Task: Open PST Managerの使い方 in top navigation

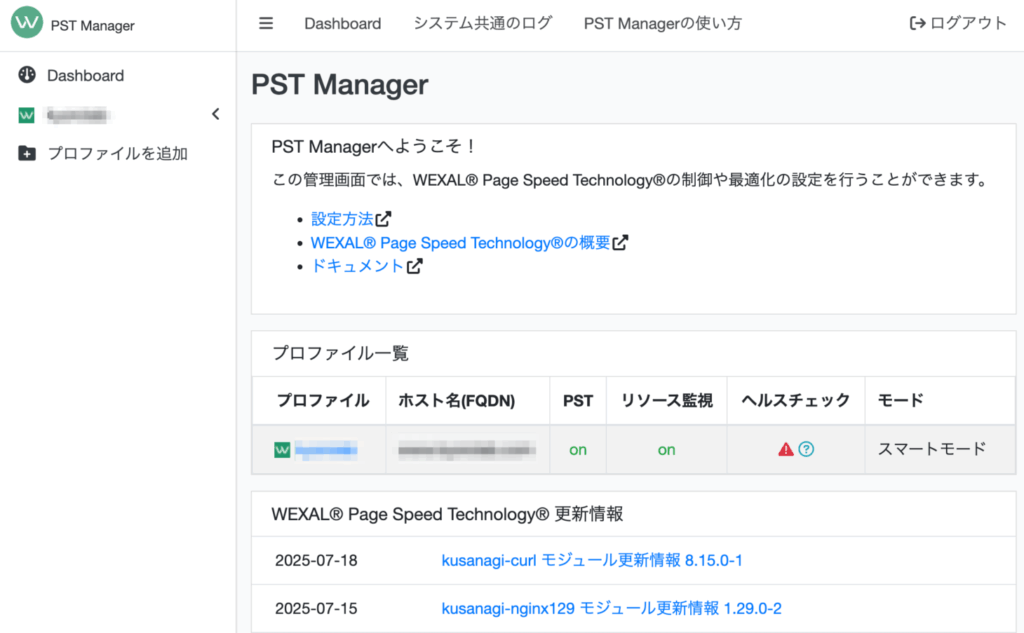Action: (x=663, y=24)
